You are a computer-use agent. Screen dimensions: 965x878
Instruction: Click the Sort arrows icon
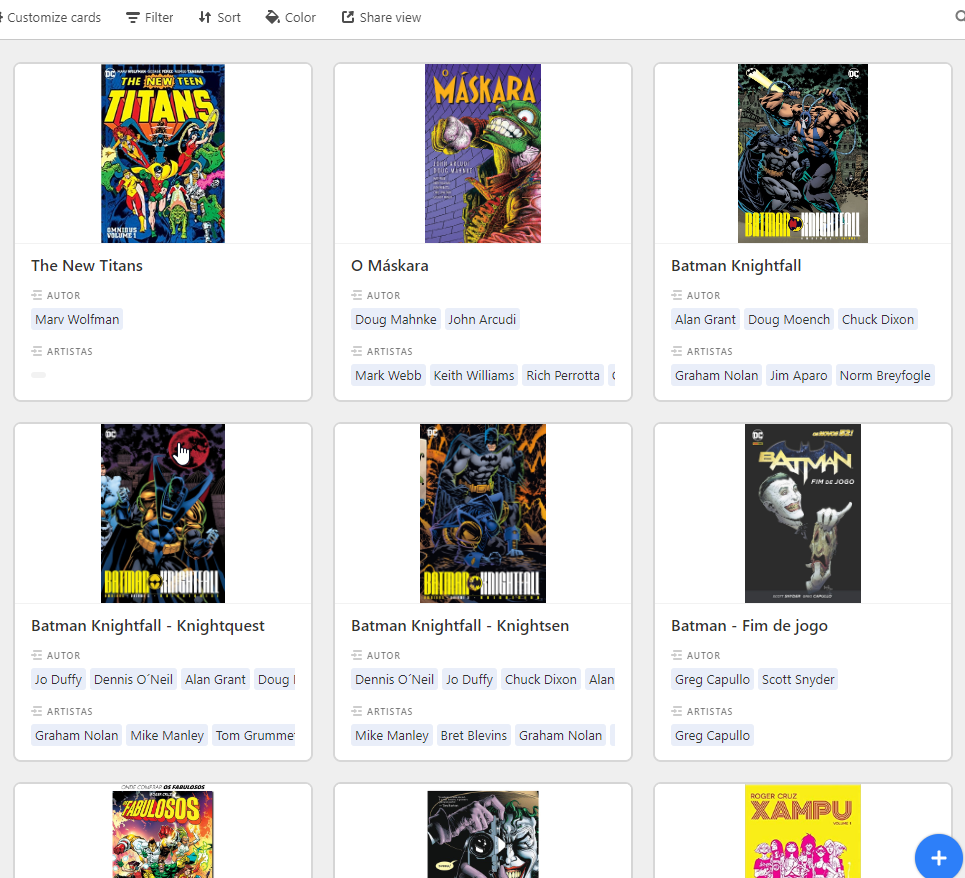click(x=205, y=17)
